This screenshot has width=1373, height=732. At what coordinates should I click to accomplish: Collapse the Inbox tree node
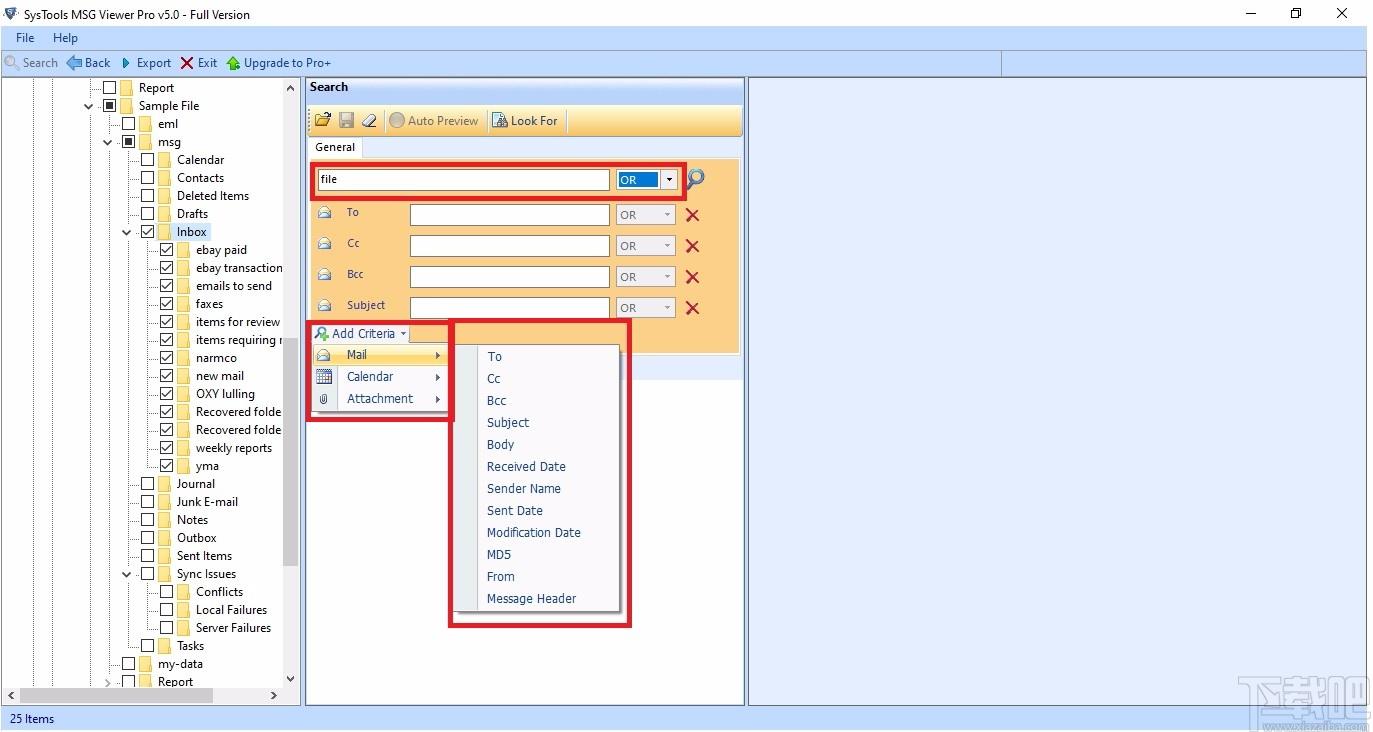click(x=127, y=232)
